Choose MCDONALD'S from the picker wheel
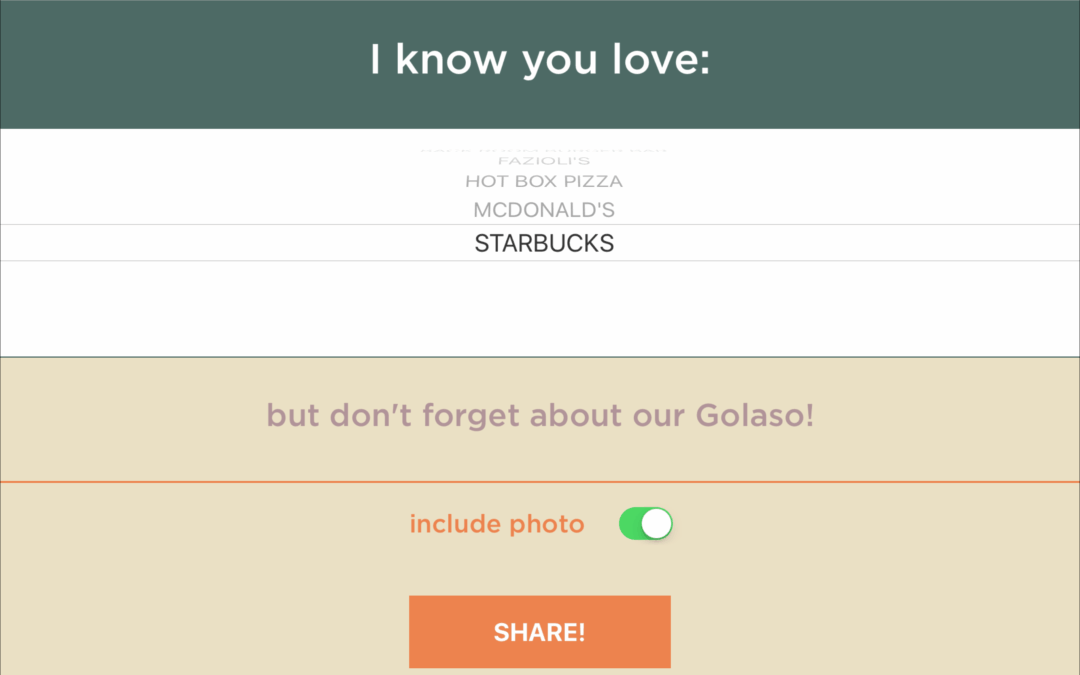 (544, 209)
